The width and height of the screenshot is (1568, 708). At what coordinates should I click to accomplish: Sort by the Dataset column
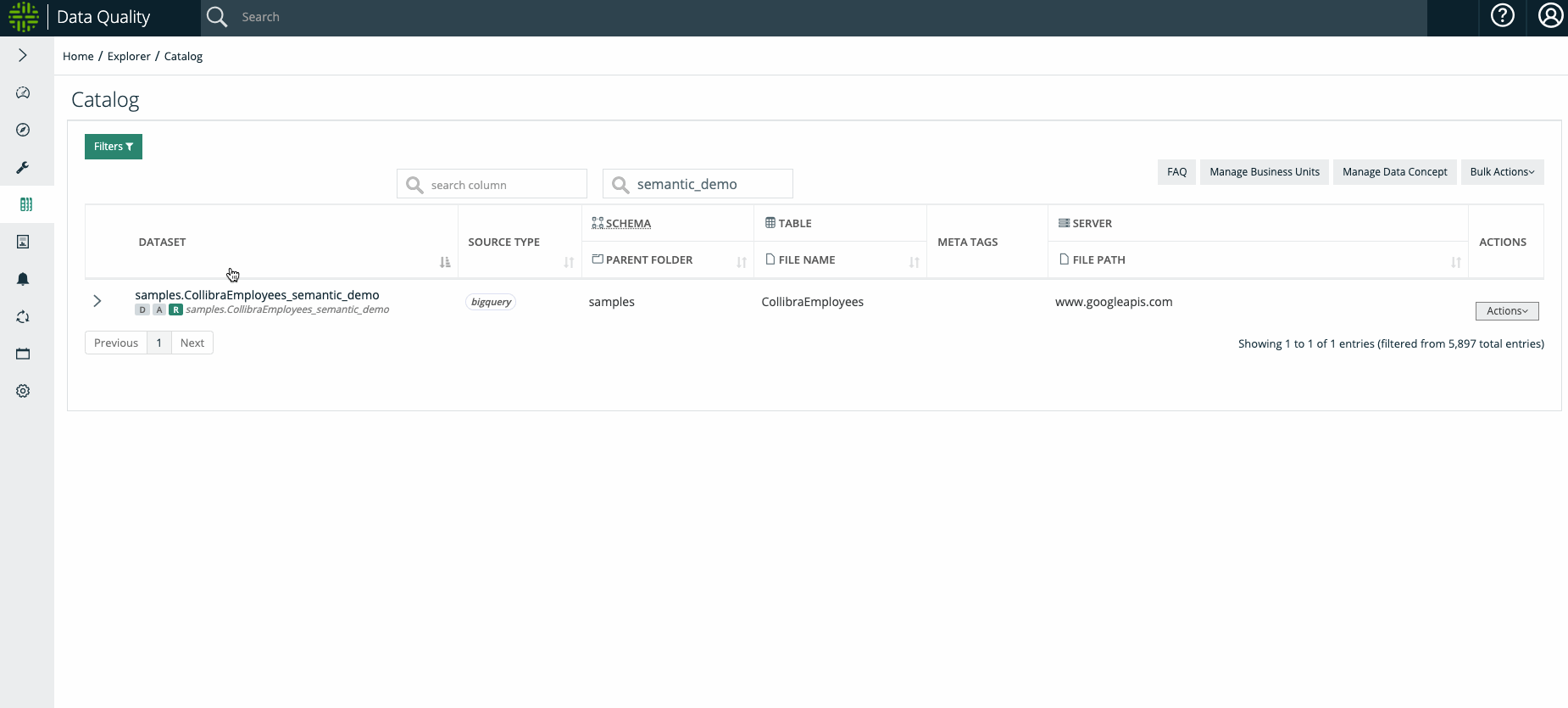click(445, 262)
